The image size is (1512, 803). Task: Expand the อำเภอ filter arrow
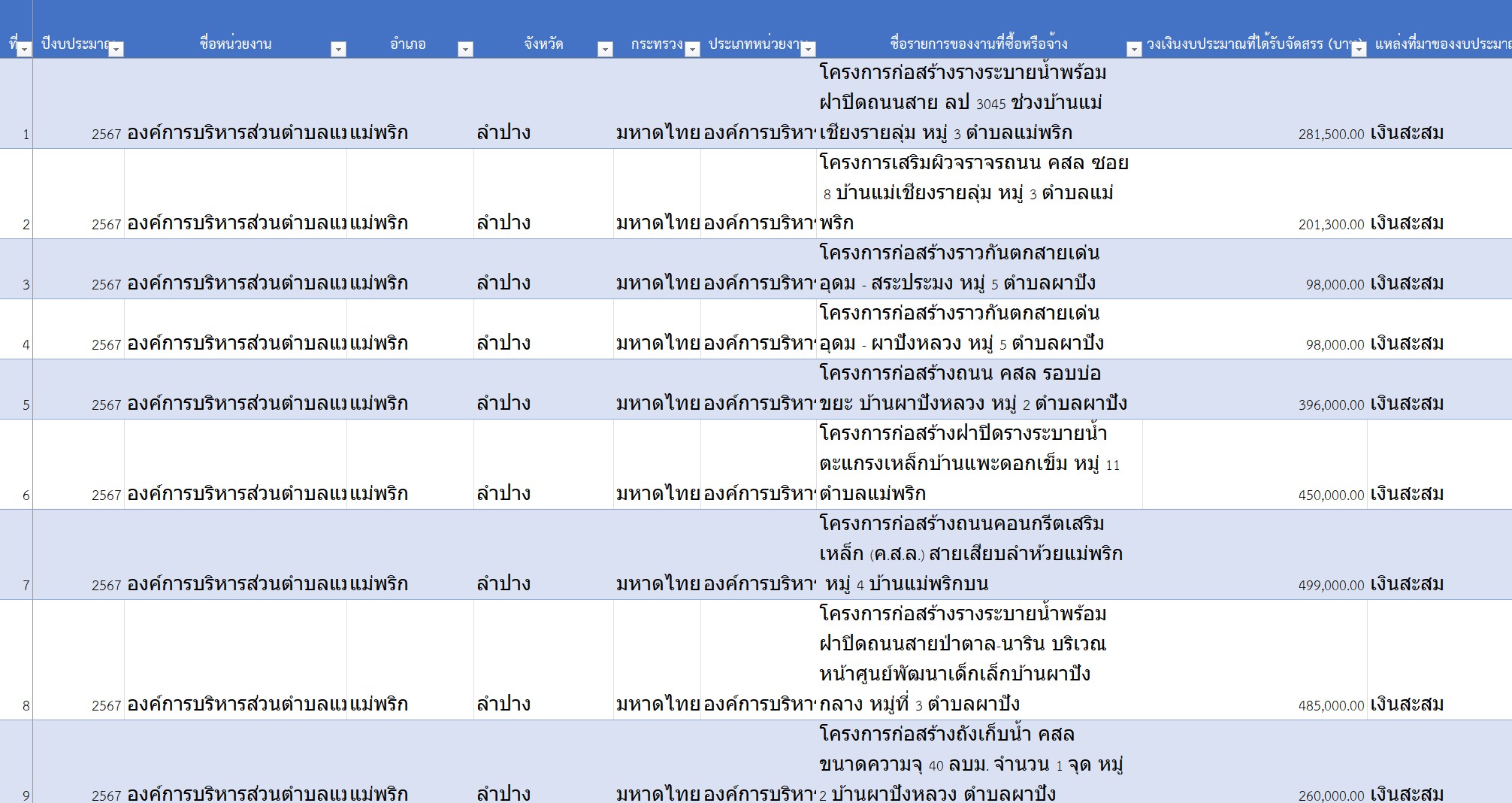coord(465,49)
